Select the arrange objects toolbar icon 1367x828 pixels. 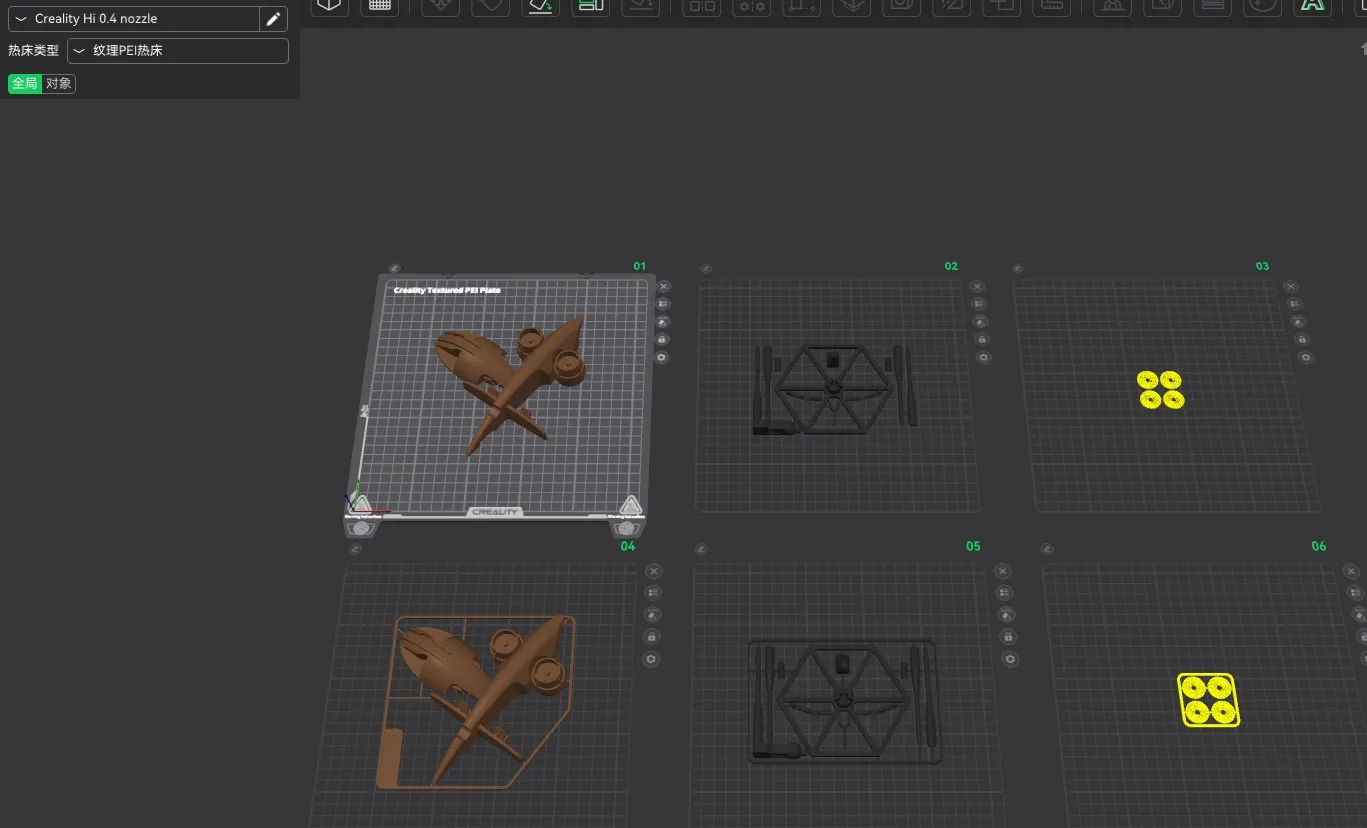coord(591,7)
